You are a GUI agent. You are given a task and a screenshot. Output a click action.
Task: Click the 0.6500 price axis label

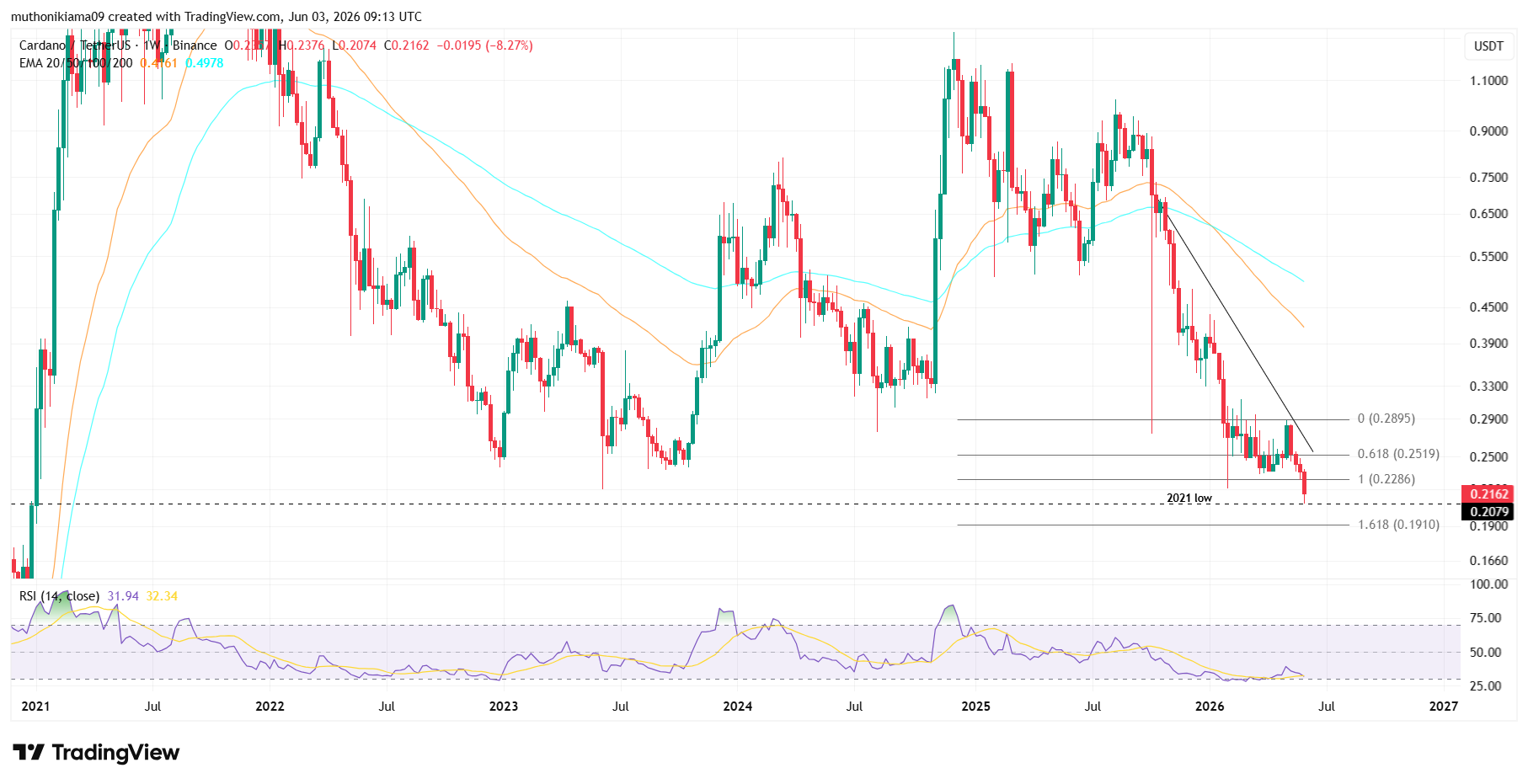click(1488, 214)
